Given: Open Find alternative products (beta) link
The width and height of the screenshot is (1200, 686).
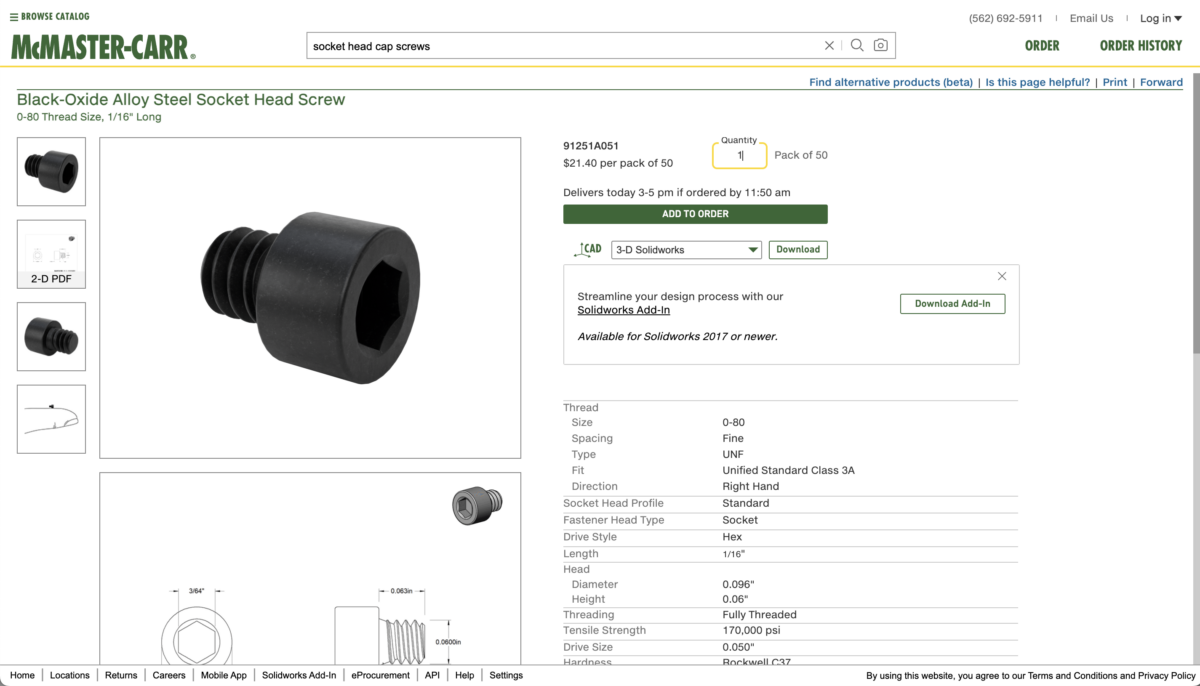Looking at the screenshot, I should (891, 82).
